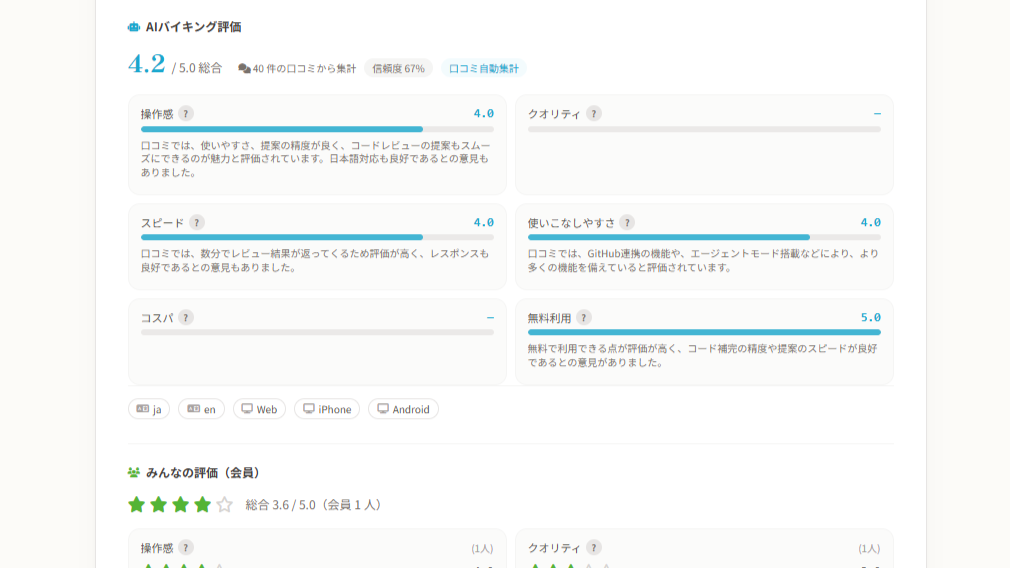Click the (1人) count beside member クオリティ
Screen dimensions: 1010x568
point(869,549)
